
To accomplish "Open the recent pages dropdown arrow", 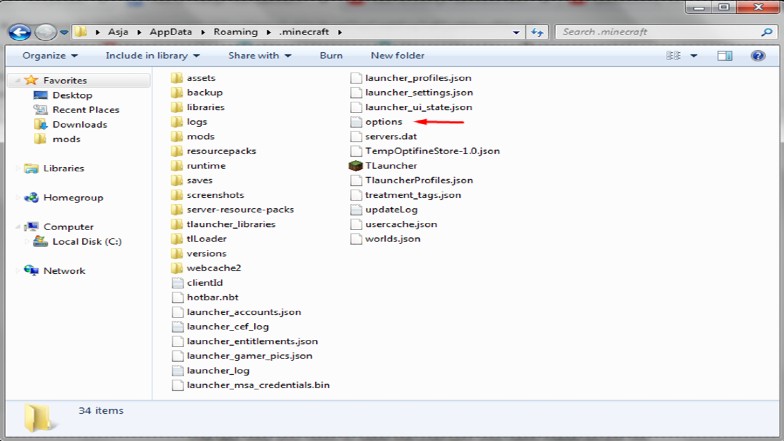I will 64,32.
